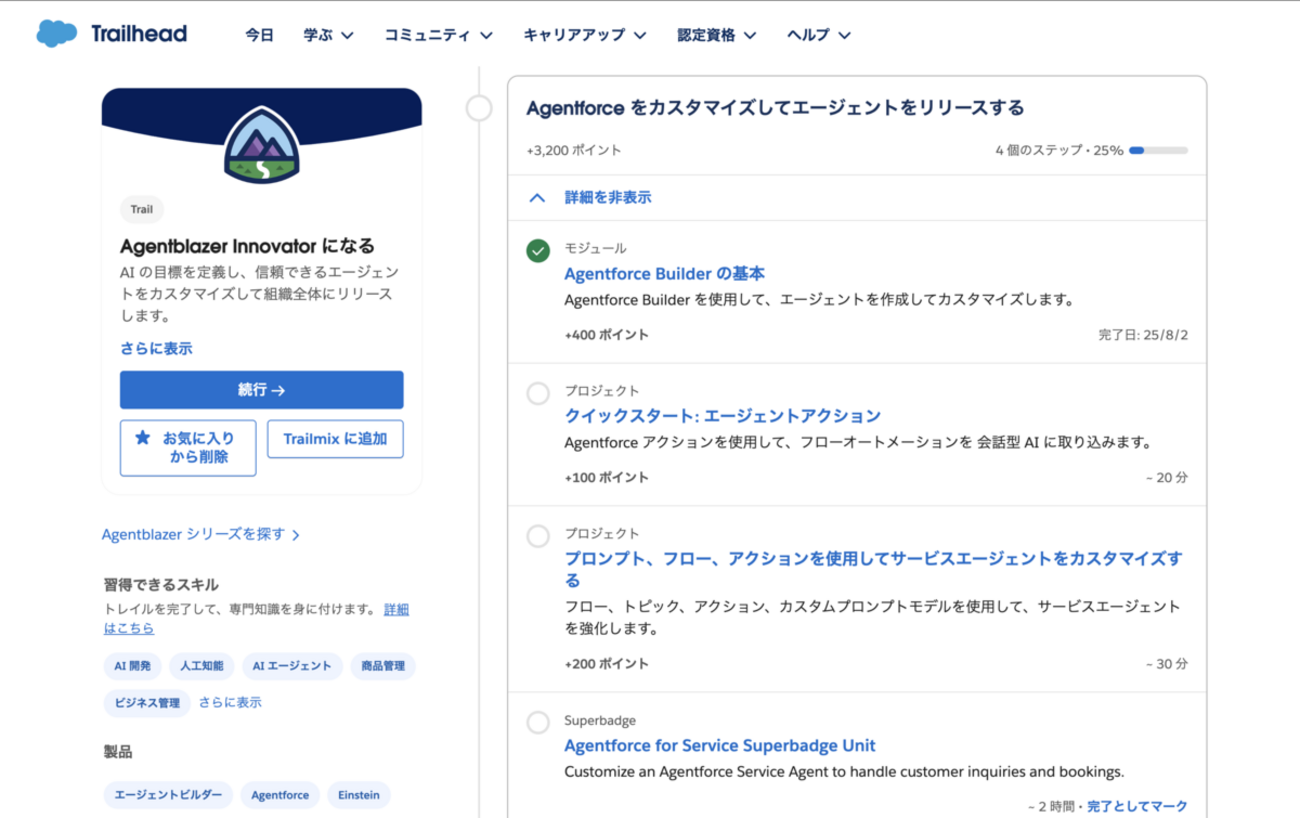Image resolution: width=1300 pixels, height=818 pixels.
Task: Open クイックスタート: エージェントアクション project
Action: pos(722,416)
